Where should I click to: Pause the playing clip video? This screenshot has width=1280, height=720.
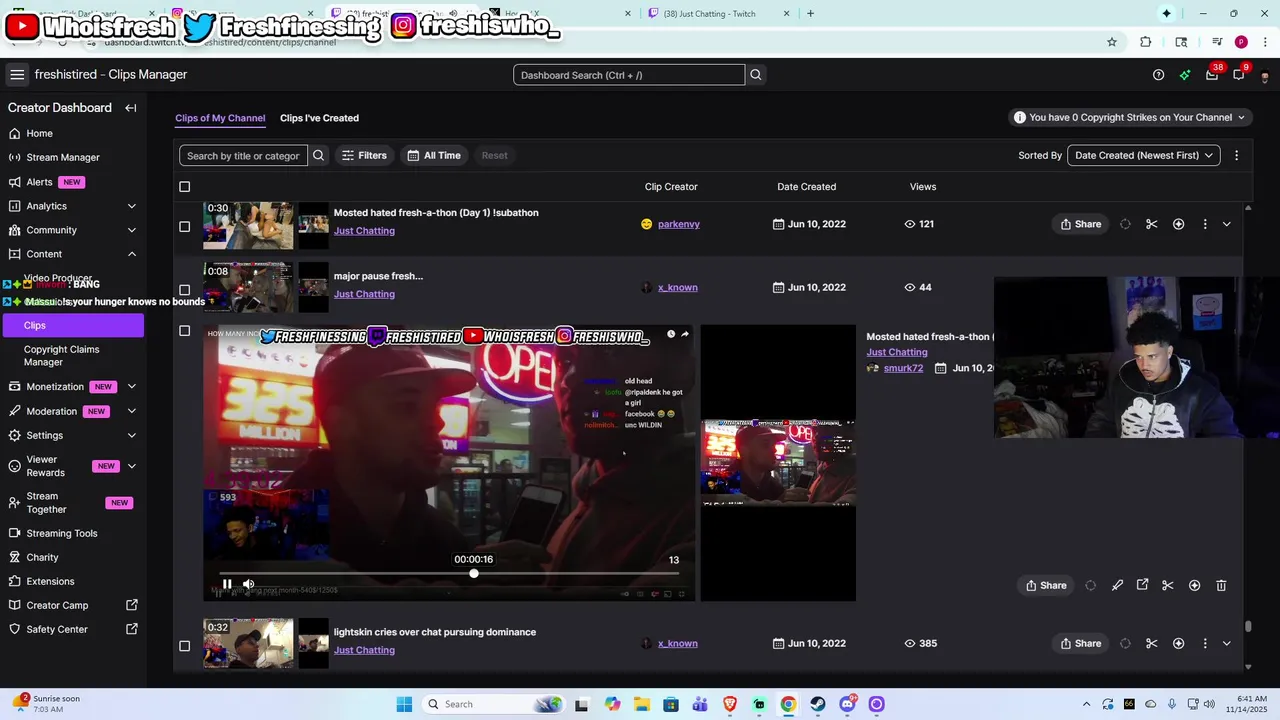click(227, 584)
